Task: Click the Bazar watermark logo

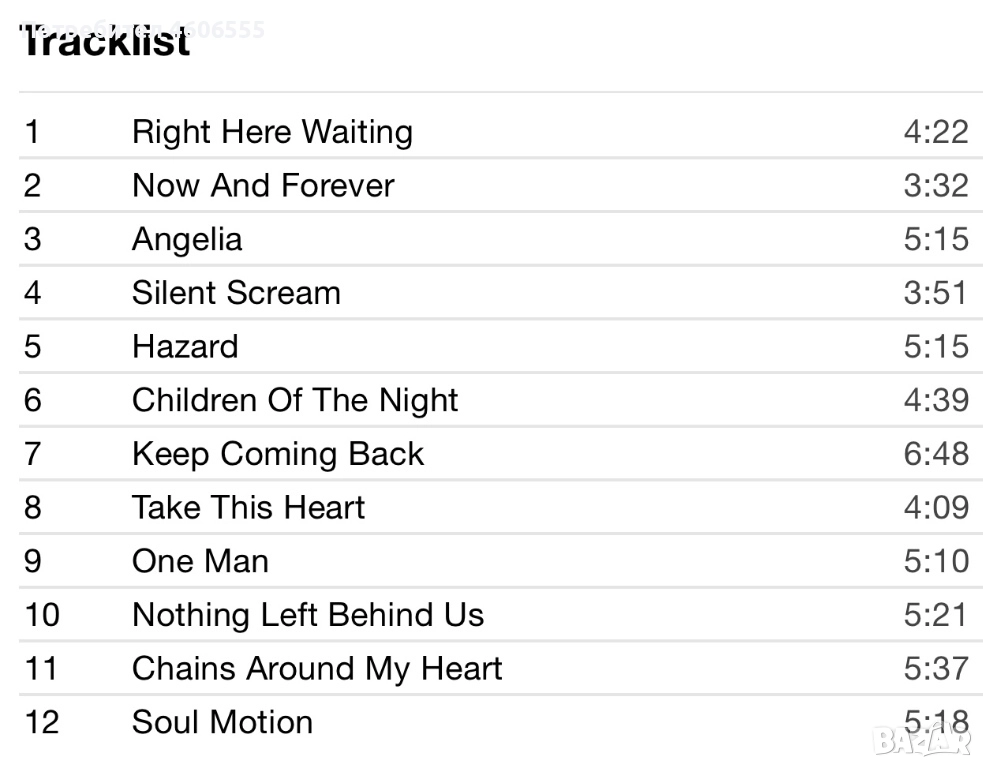Action: [x=921, y=740]
